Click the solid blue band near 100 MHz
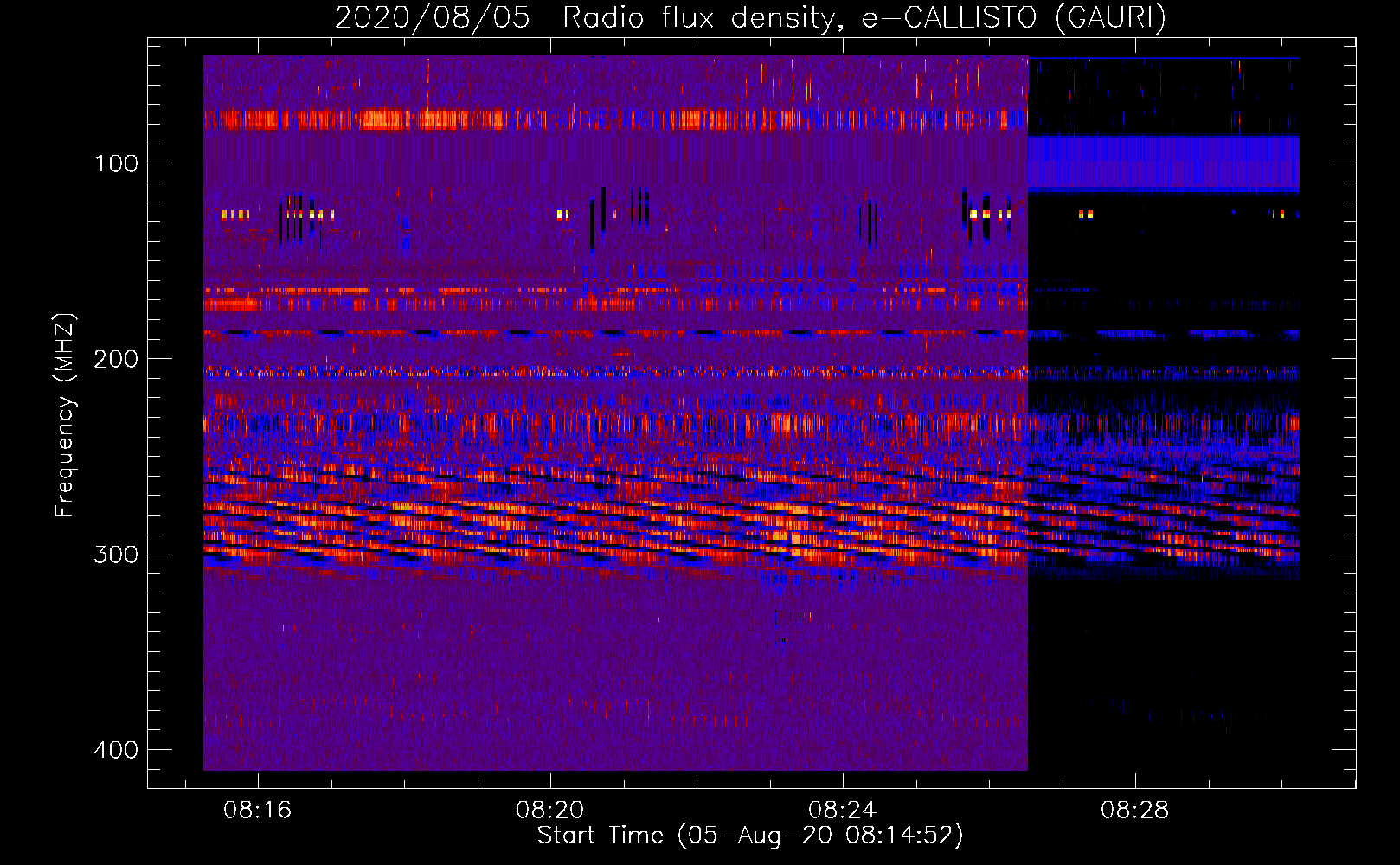 (1164, 163)
